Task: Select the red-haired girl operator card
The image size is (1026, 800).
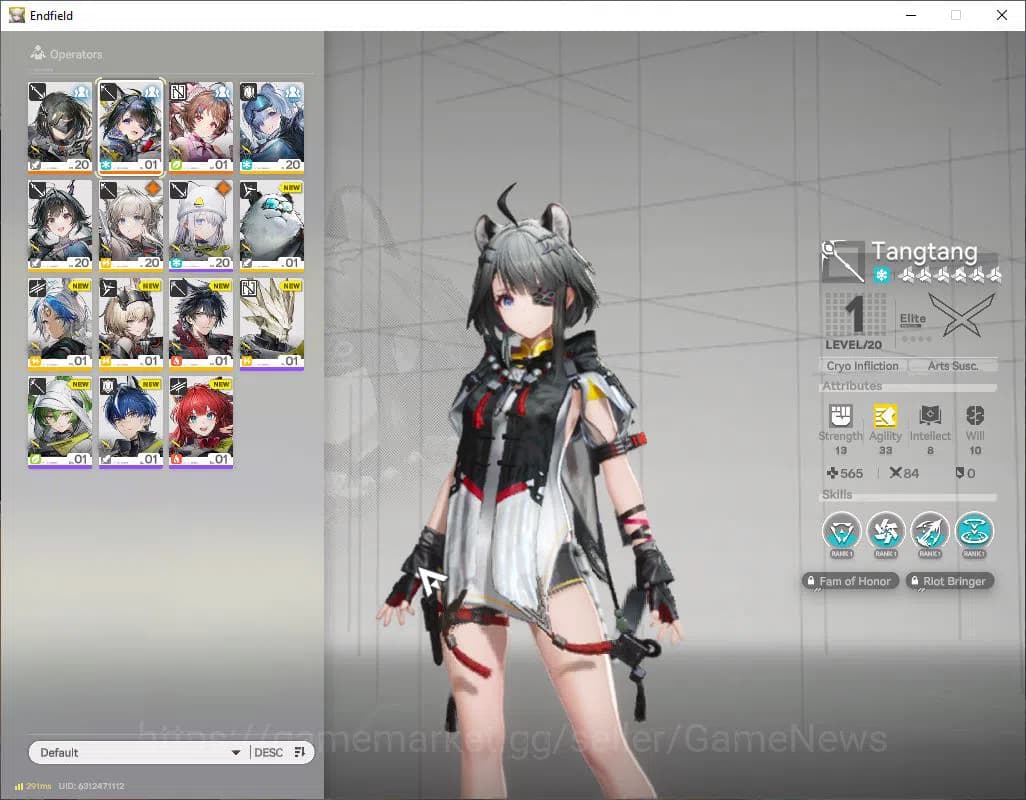Action: 201,422
